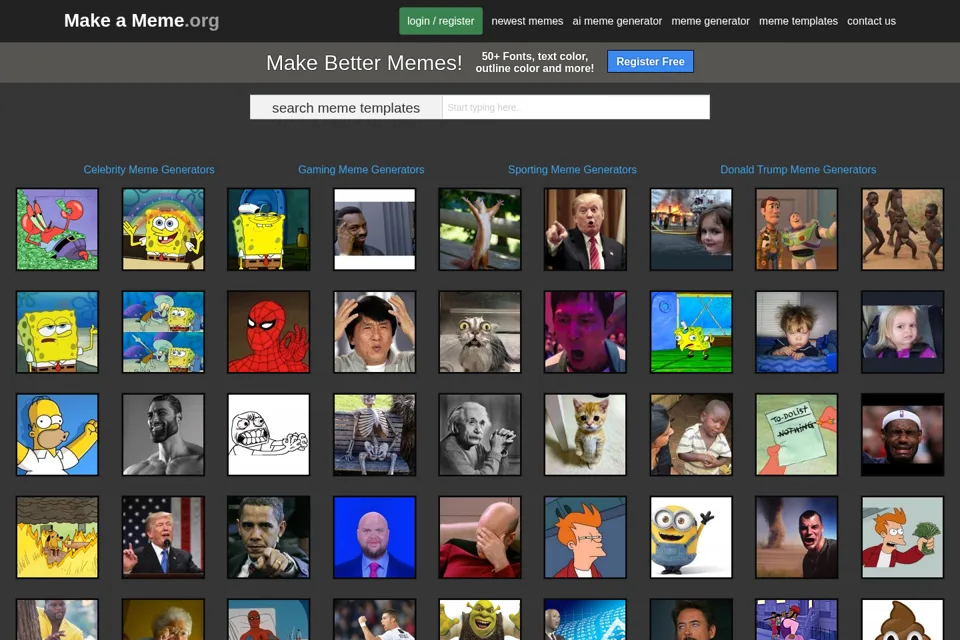Screen dimensions: 960x640
Task: Select the dog in burning room template
Action: (57, 537)
